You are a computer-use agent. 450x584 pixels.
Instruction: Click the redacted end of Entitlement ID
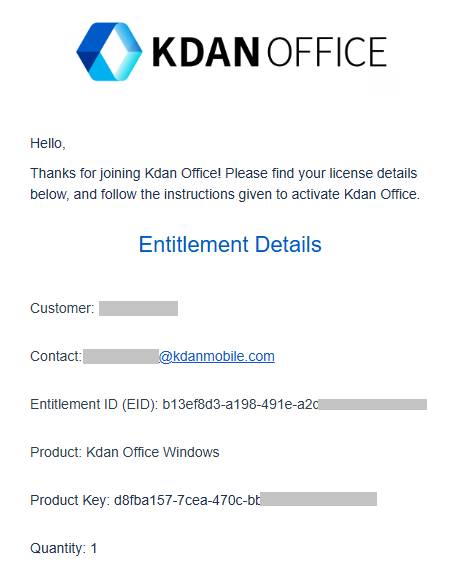coord(373,404)
